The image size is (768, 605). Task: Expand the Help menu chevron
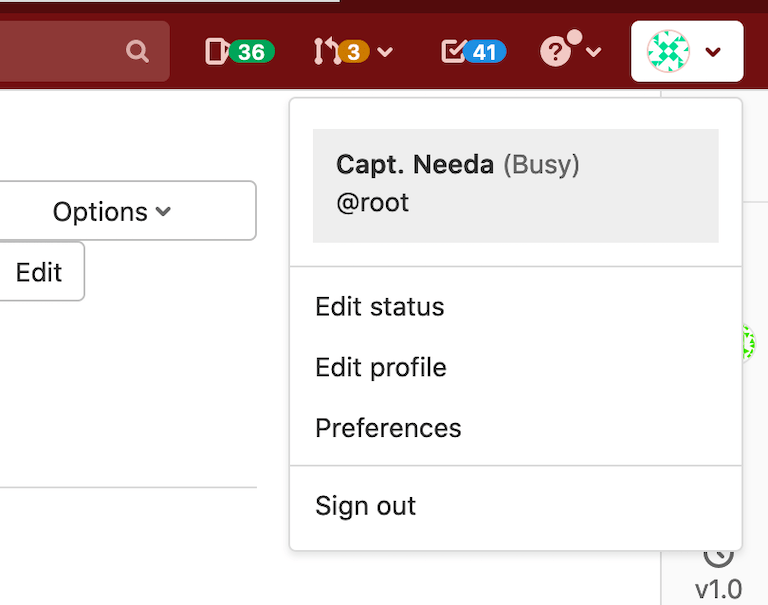[x=594, y=52]
